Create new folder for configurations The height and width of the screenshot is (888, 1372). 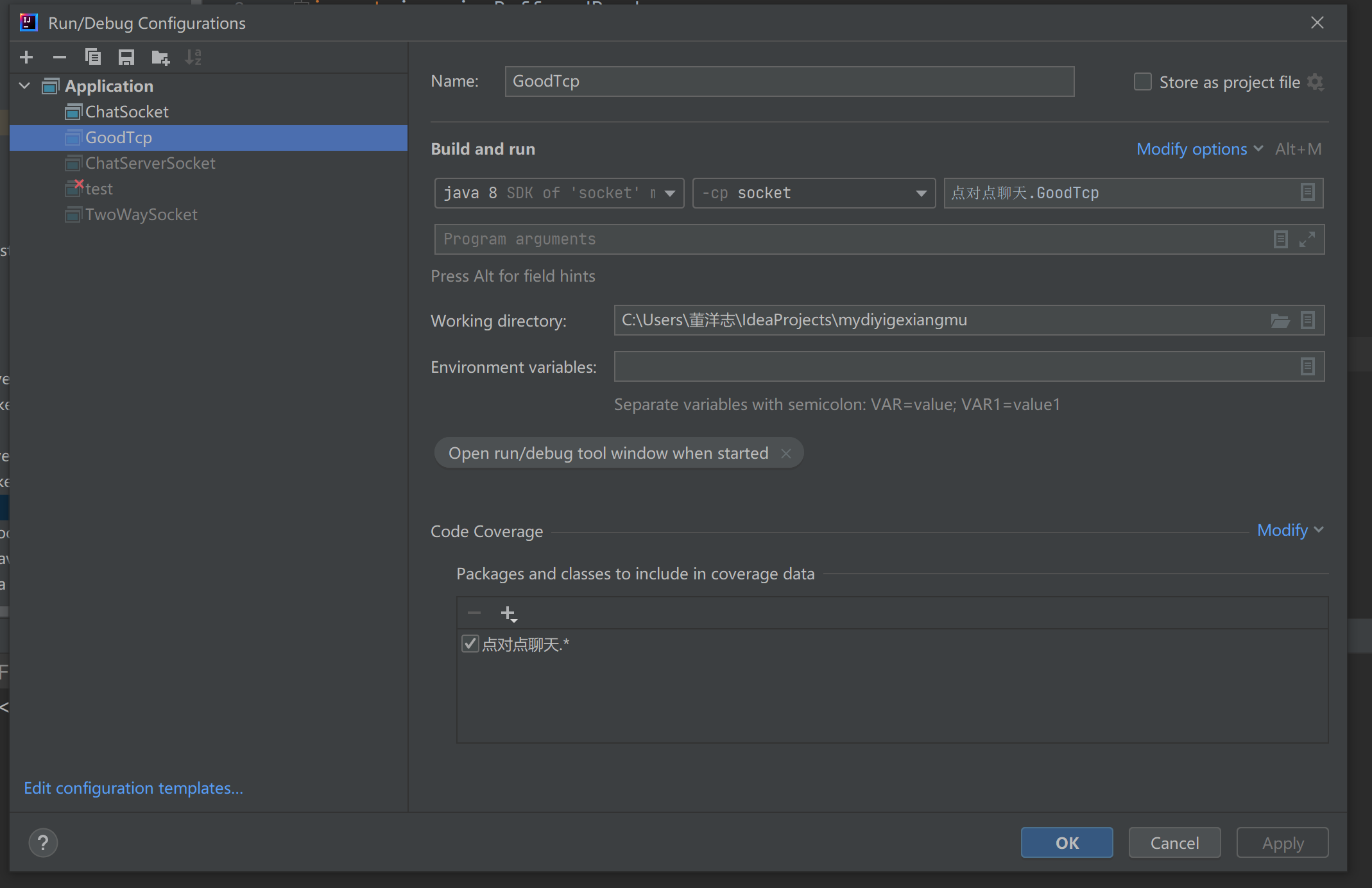tap(160, 57)
